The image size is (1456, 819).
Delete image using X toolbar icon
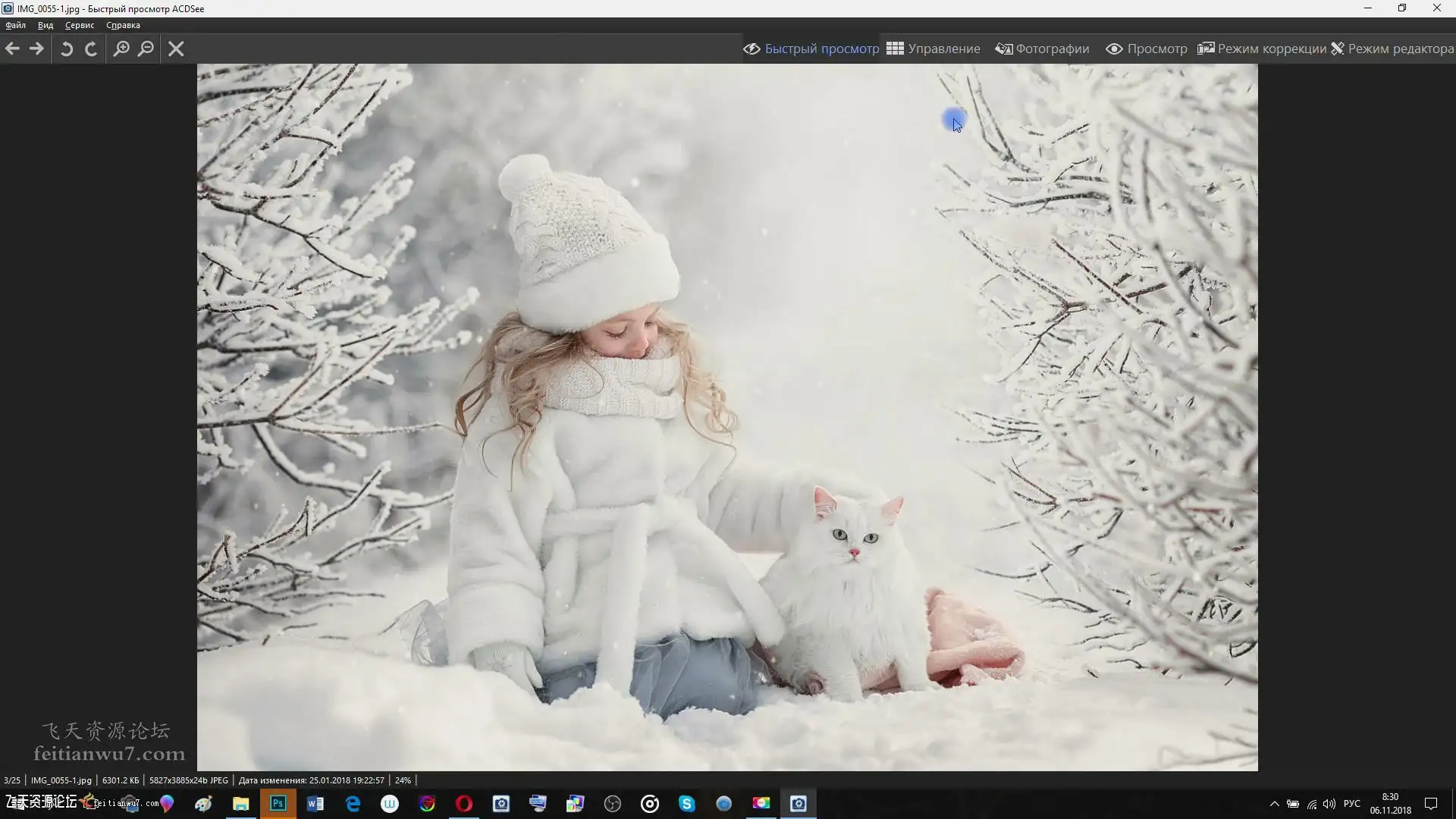(x=176, y=49)
